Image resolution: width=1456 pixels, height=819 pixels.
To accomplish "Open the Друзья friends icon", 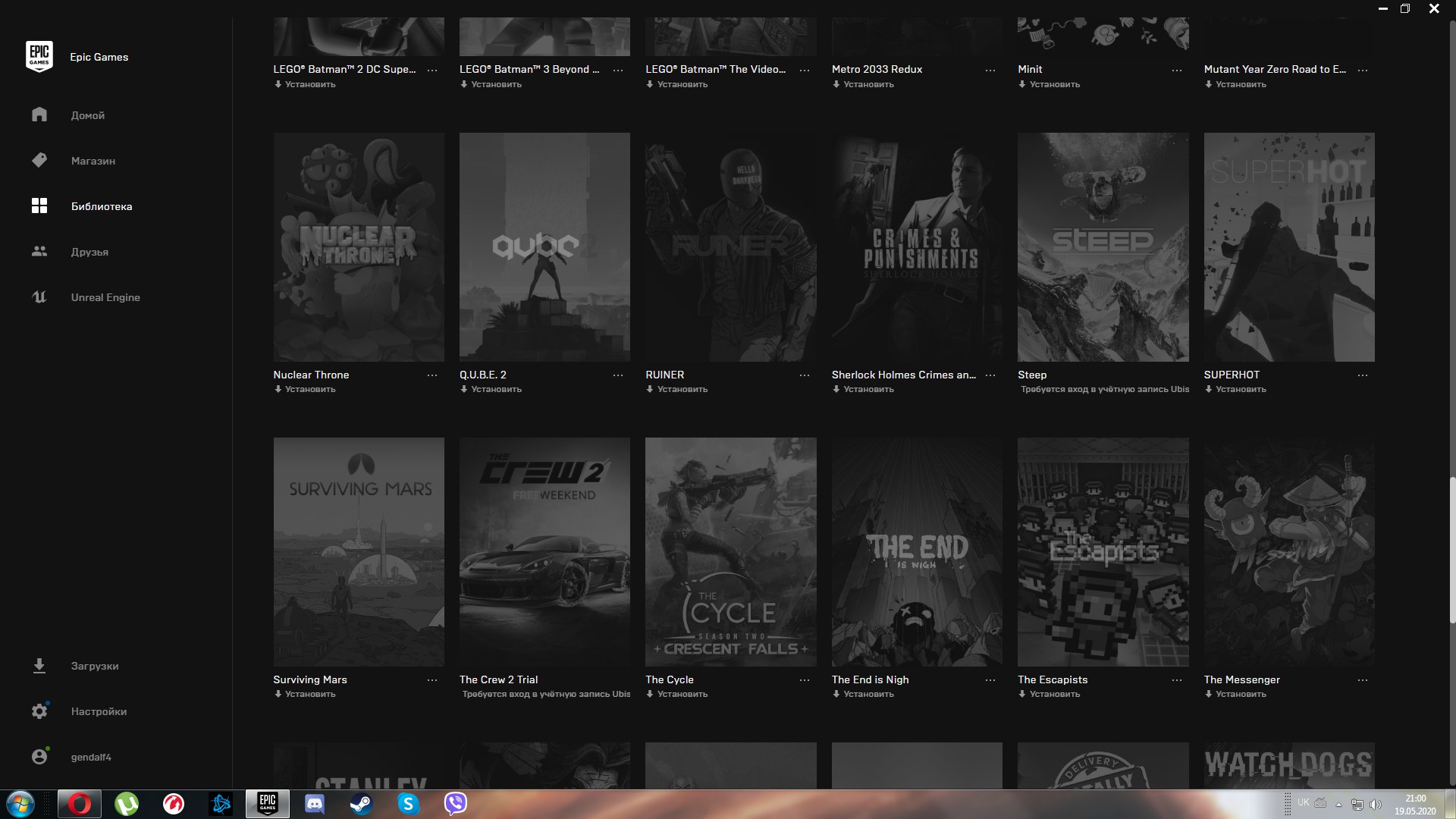I will (39, 251).
